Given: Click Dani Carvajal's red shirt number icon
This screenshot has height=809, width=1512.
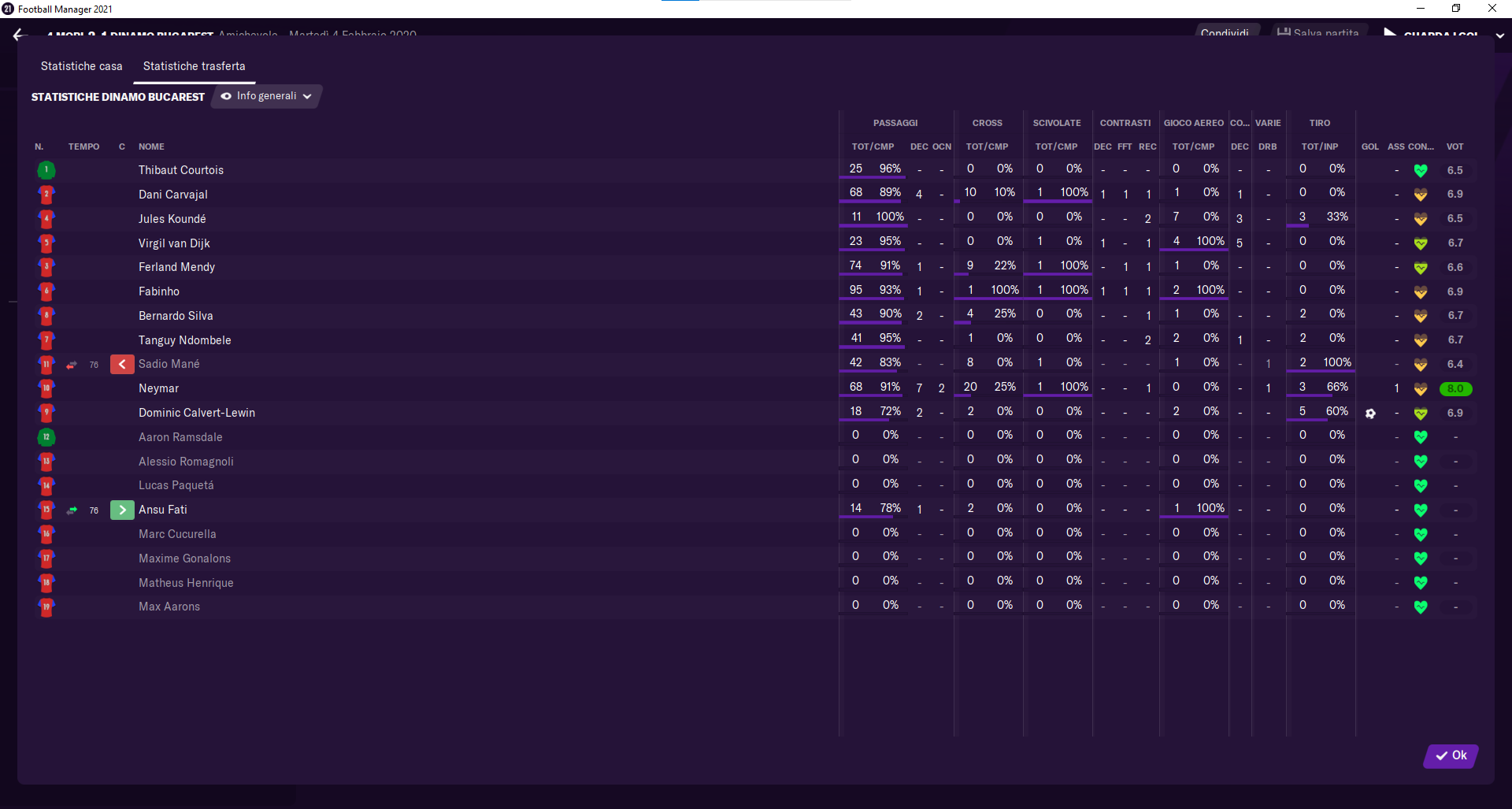Looking at the screenshot, I should click(46, 195).
